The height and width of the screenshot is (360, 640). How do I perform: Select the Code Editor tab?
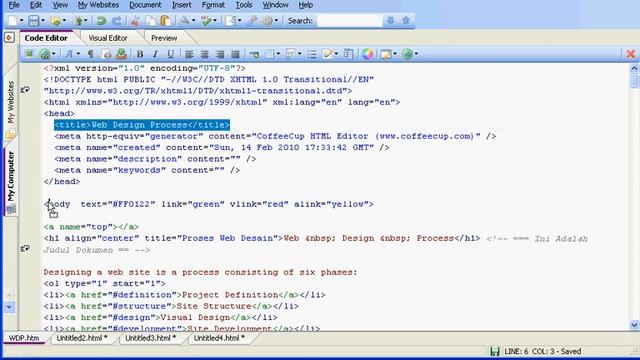pyautogui.click(x=46, y=38)
